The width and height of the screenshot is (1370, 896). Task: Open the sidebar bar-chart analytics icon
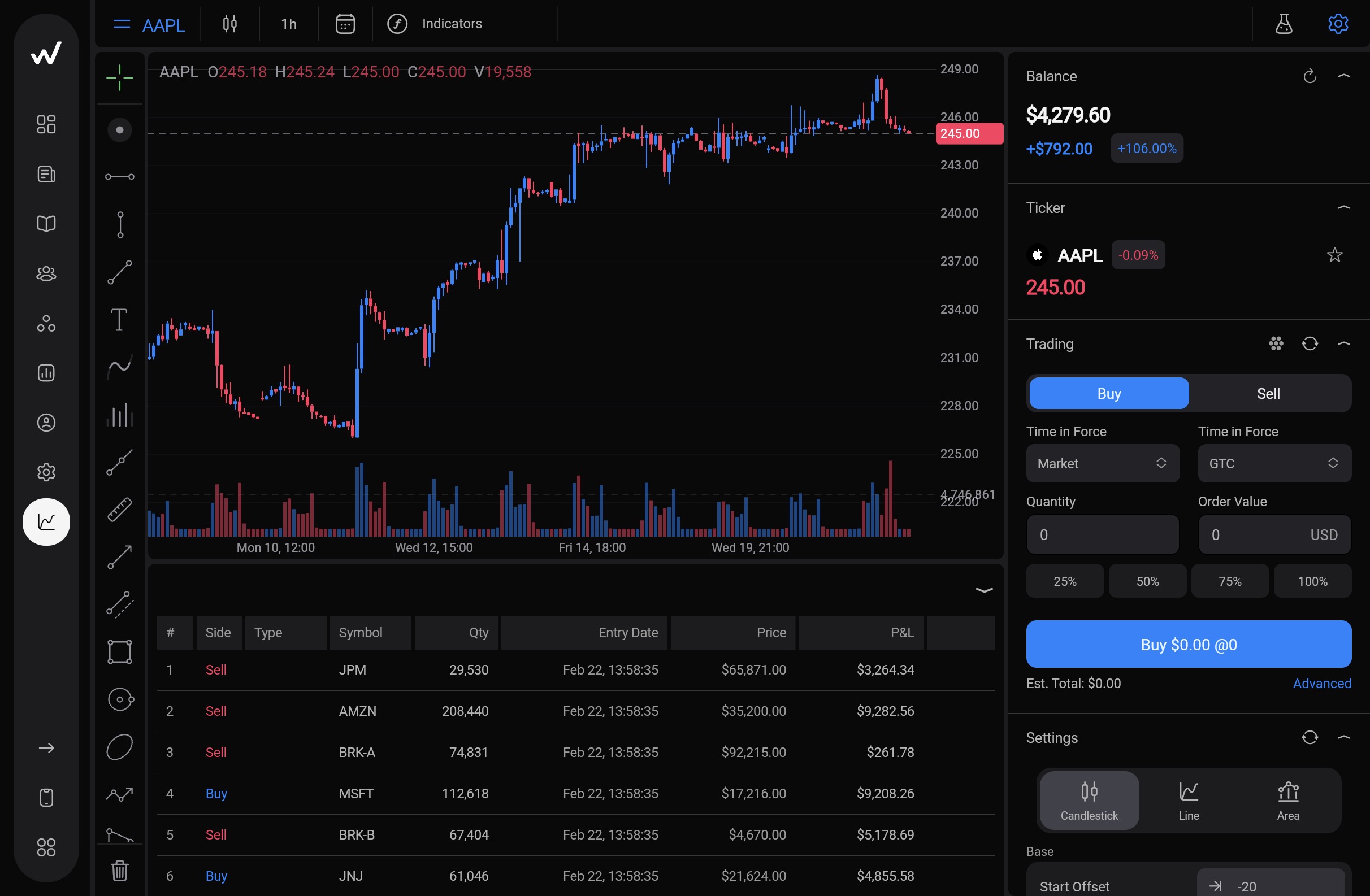[46, 373]
